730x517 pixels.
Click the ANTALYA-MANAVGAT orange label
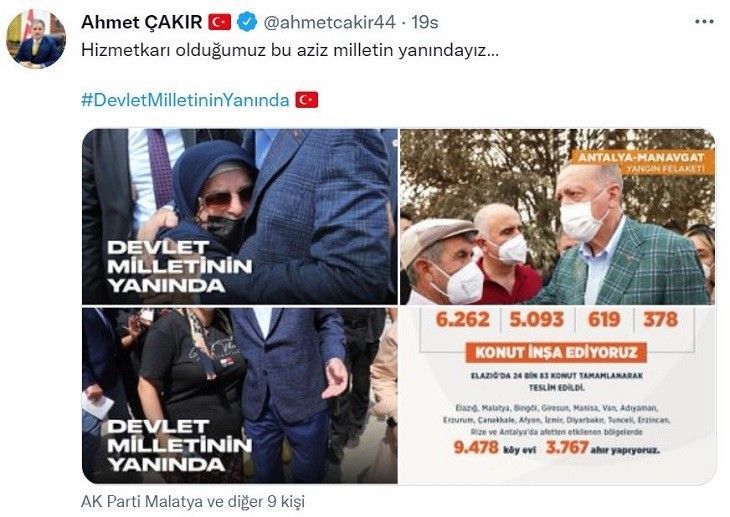pos(642,162)
